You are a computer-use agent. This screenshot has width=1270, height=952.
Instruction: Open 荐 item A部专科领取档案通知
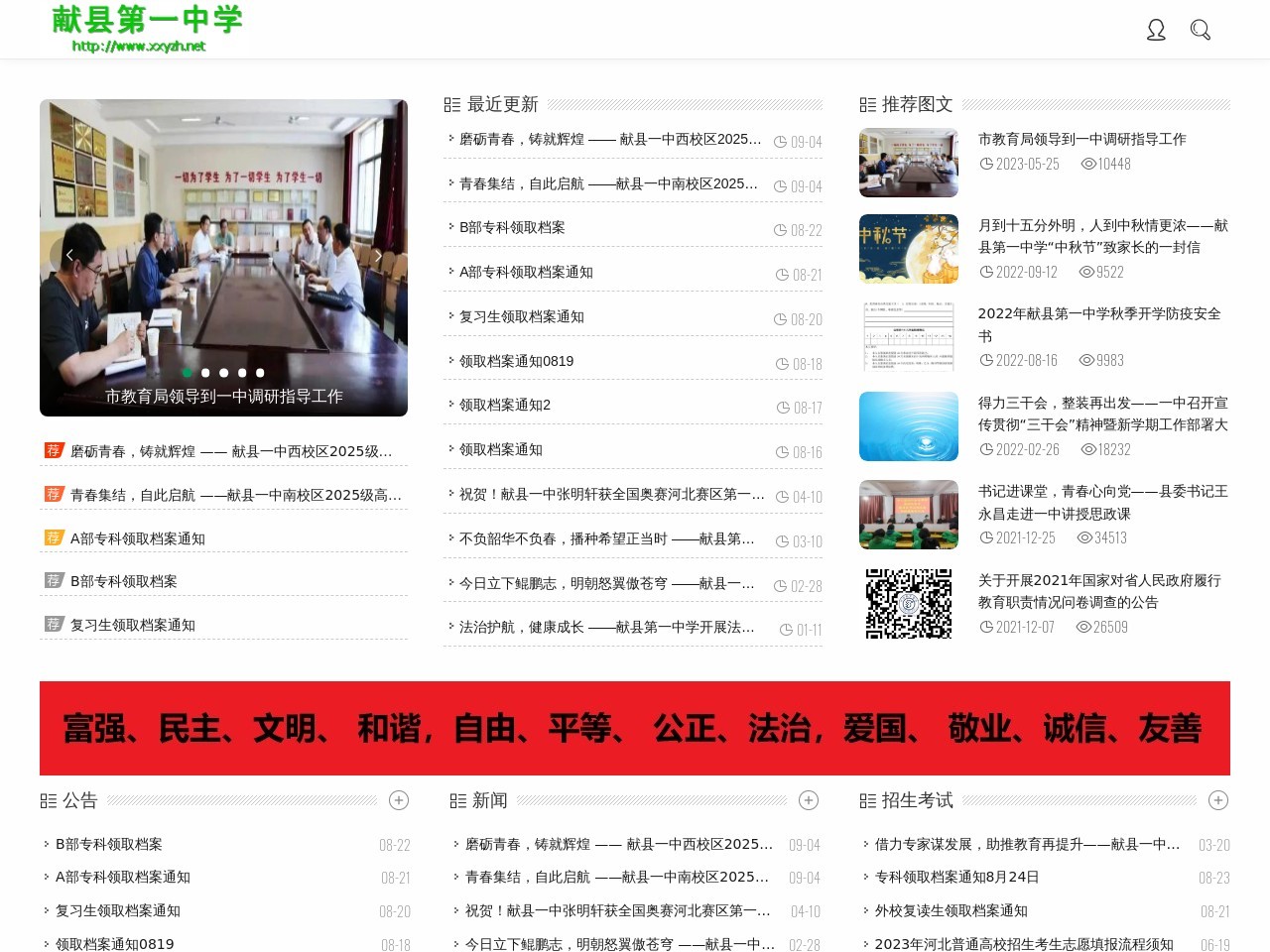(138, 538)
